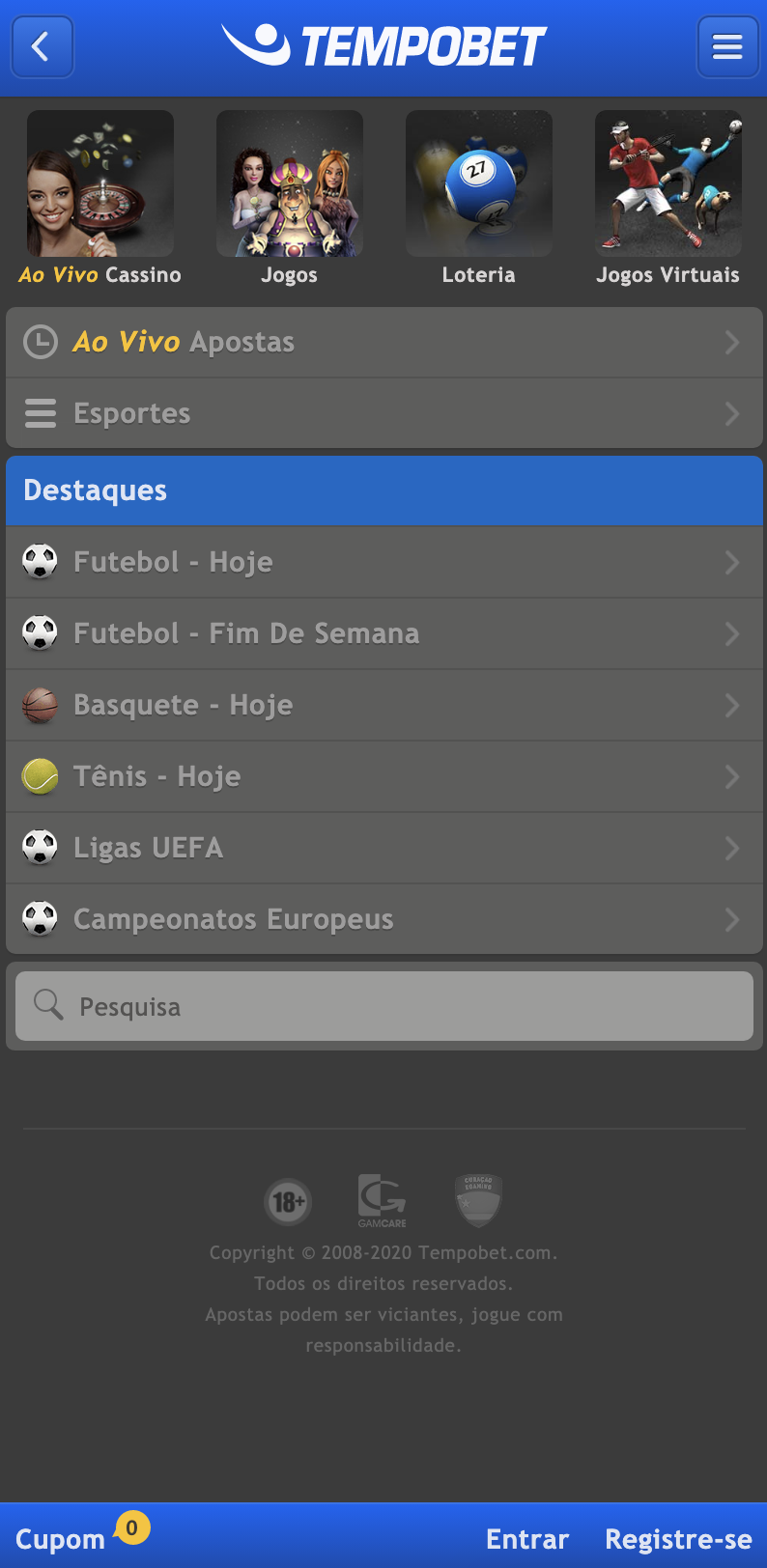Screen dimensions: 767x1568
Task: Click the clock icon beside Ao Vivo Apostas
Action: click(x=41, y=342)
